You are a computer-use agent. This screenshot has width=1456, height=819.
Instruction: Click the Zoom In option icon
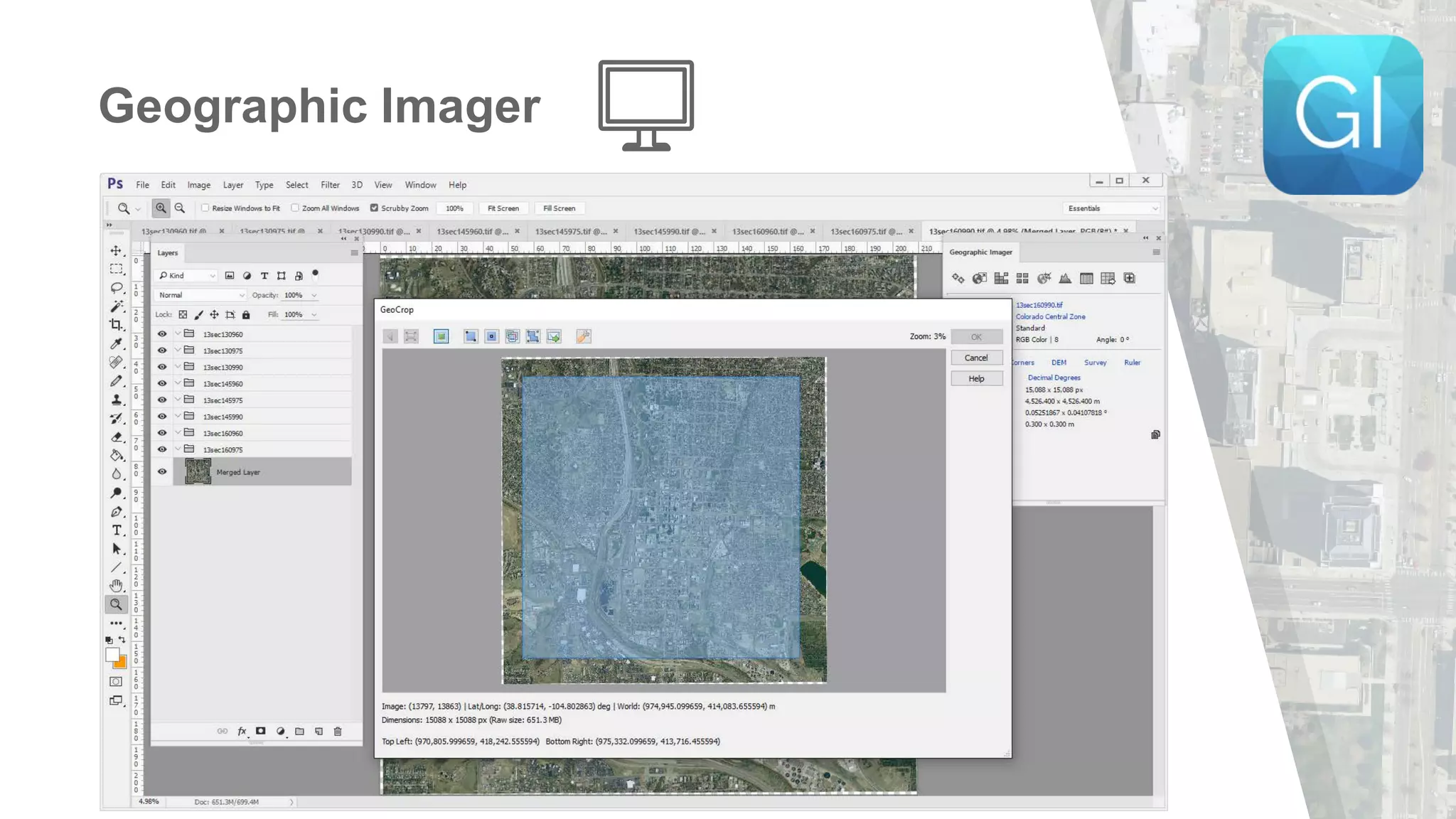(x=161, y=208)
